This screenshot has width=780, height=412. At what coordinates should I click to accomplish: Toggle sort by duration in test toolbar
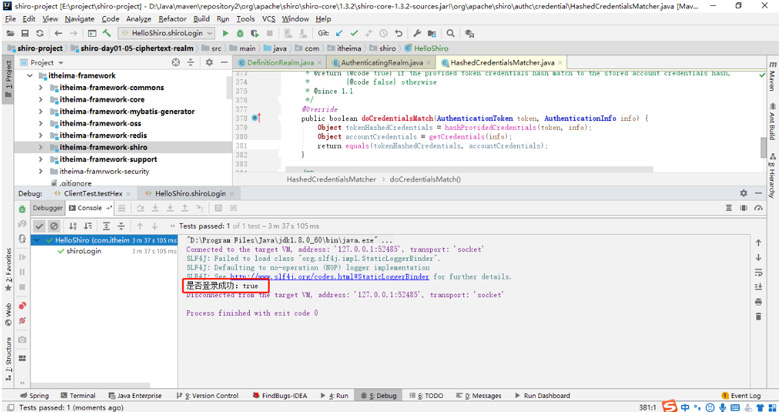(88, 226)
